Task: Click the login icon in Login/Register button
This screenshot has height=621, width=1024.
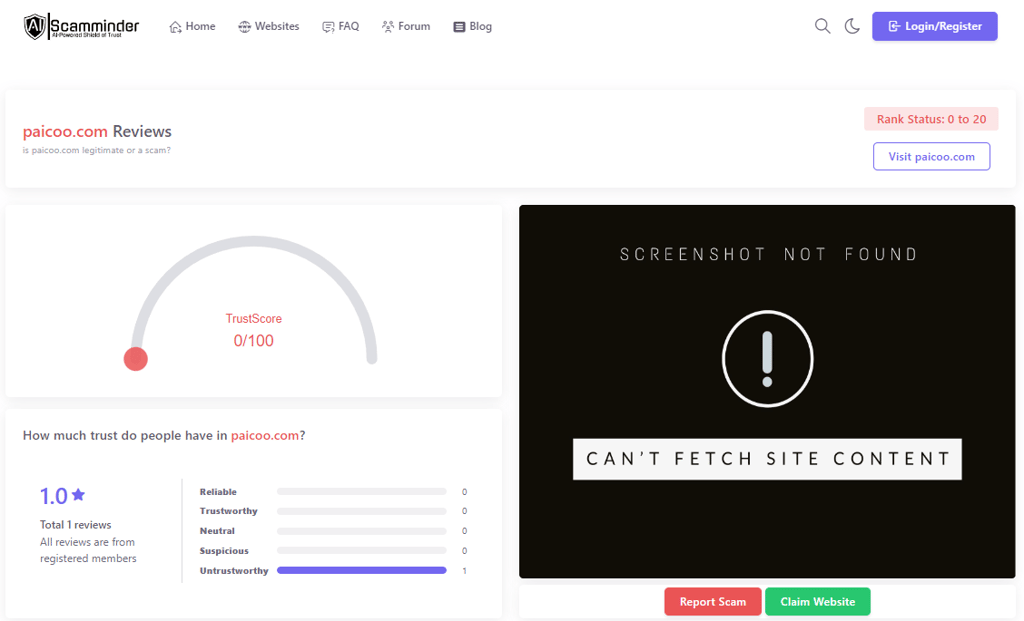Action: [894, 26]
